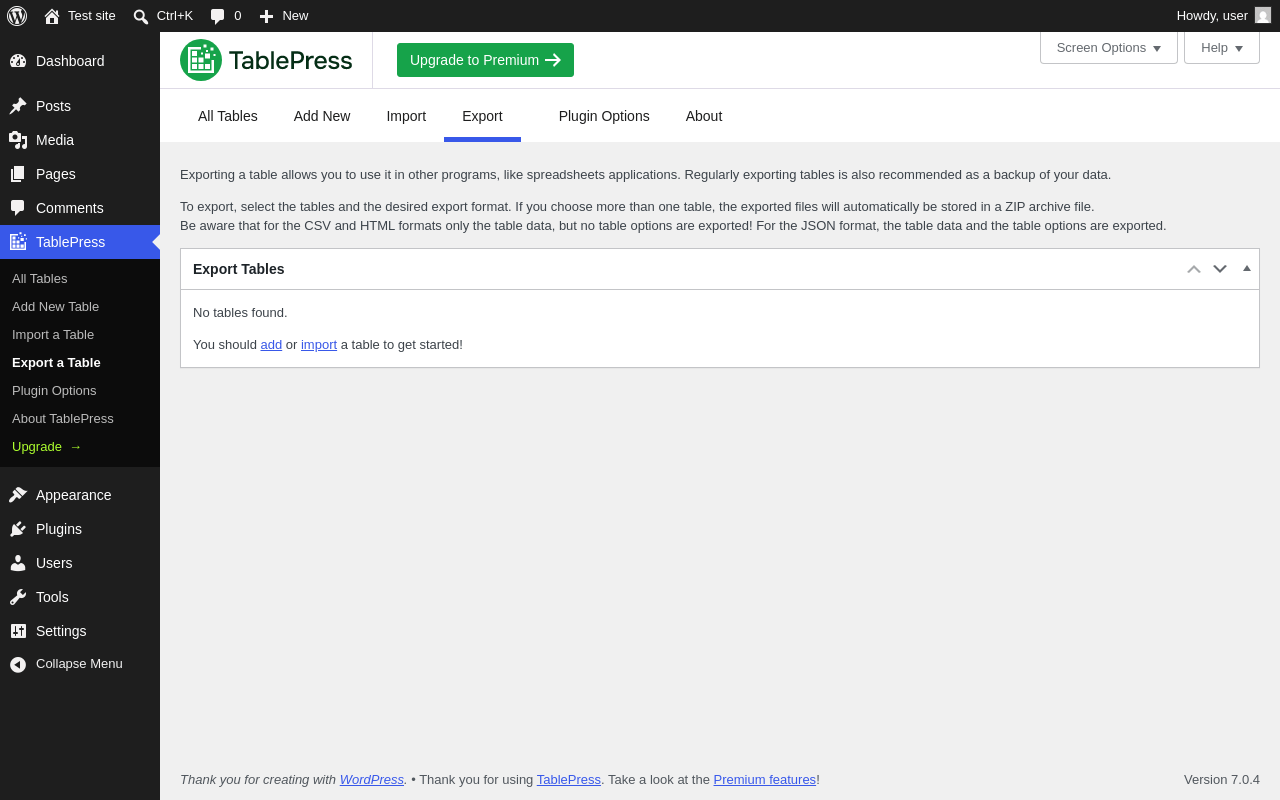Open All Tables in sidebar submenu
This screenshot has height=800, width=1280.
pos(80,278)
